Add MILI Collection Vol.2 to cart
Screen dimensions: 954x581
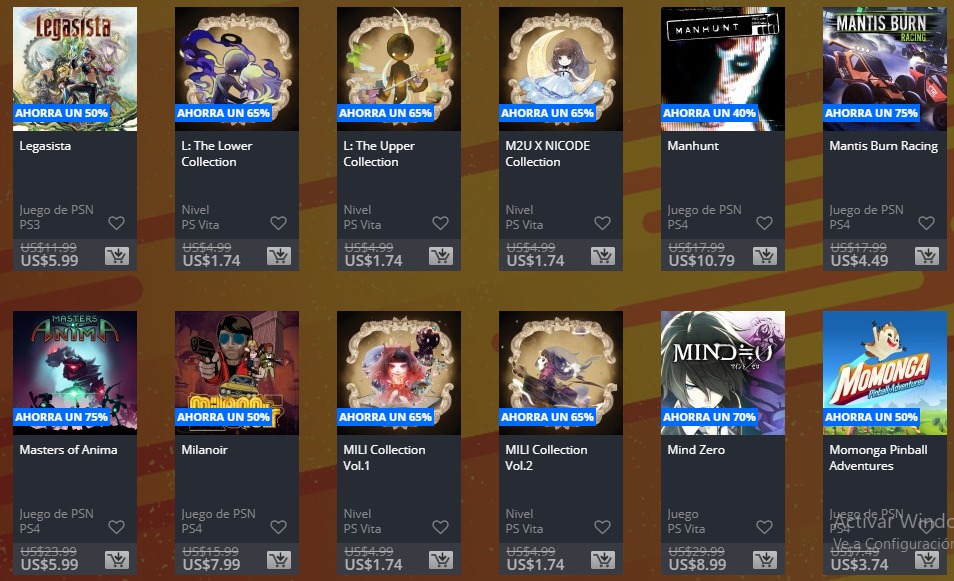point(603,560)
